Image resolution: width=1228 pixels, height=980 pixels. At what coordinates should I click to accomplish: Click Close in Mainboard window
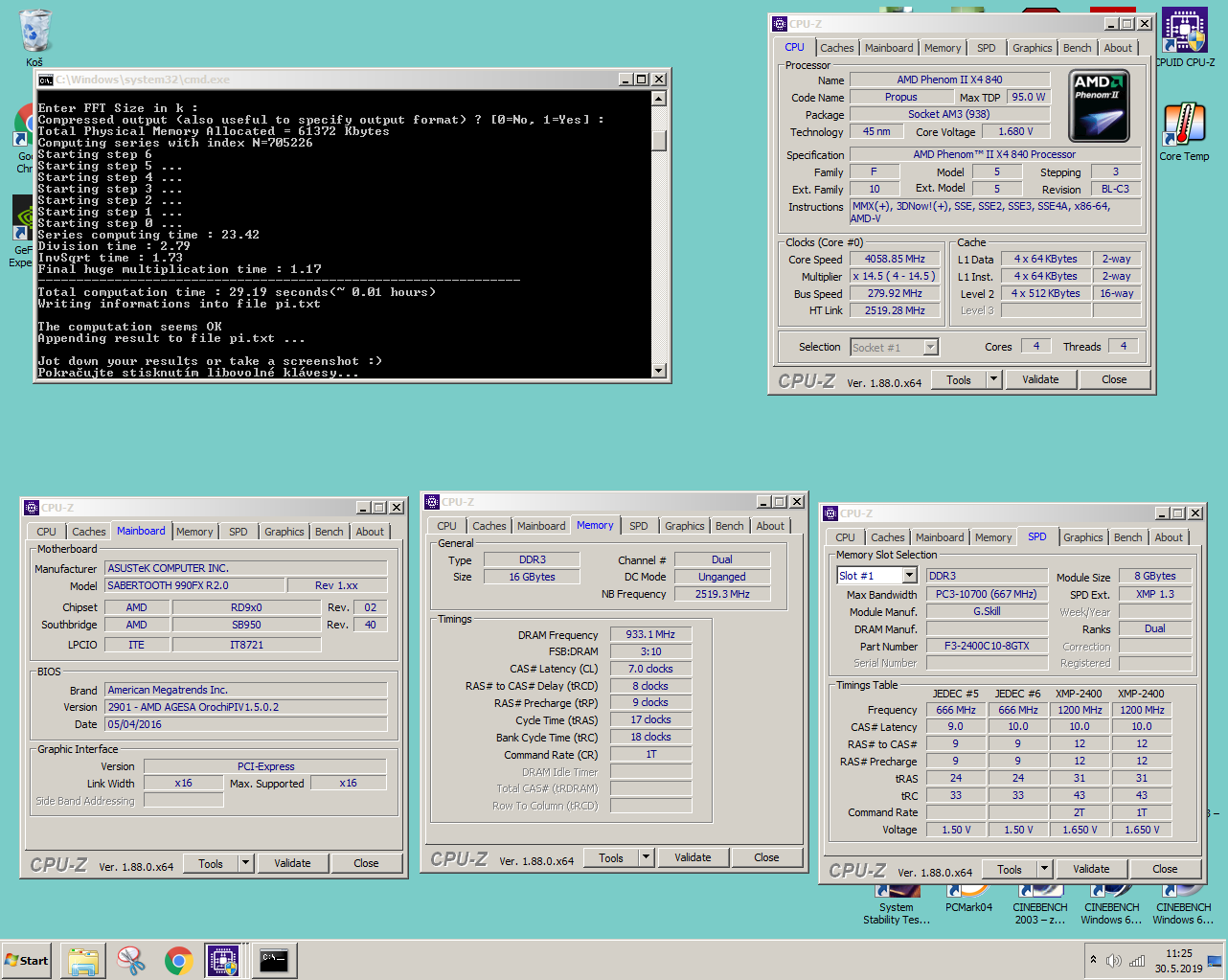[x=366, y=863]
